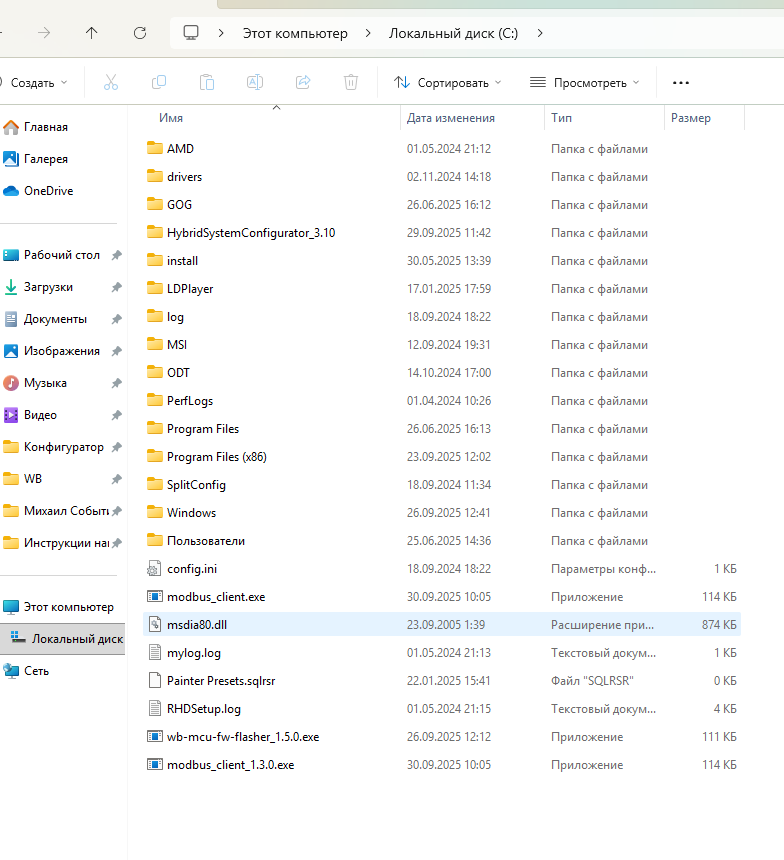Screen dimensions: 784x860
Task: Click the Cut scissors icon in toolbar
Action: pyautogui.click(x=111, y=82)
